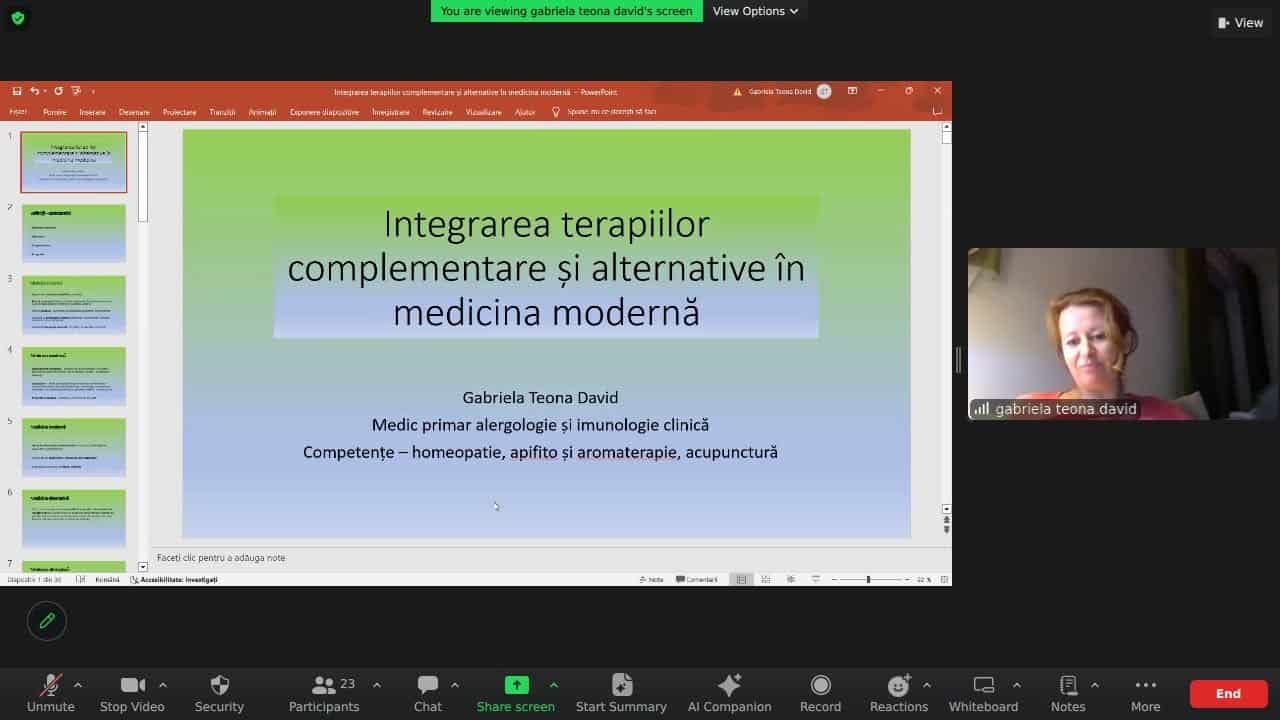Switch to Normal view icon in status bar
This screenshot has height=720, width=1280.
point(741,579)
